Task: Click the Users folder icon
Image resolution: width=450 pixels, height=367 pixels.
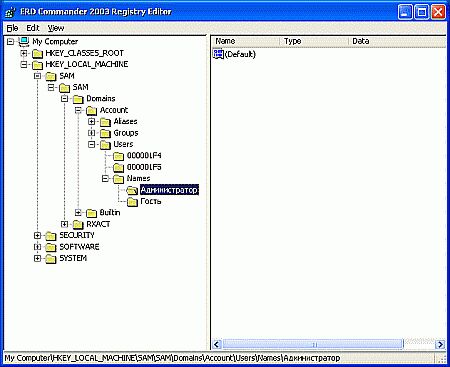Action: (x=105, y=145)
